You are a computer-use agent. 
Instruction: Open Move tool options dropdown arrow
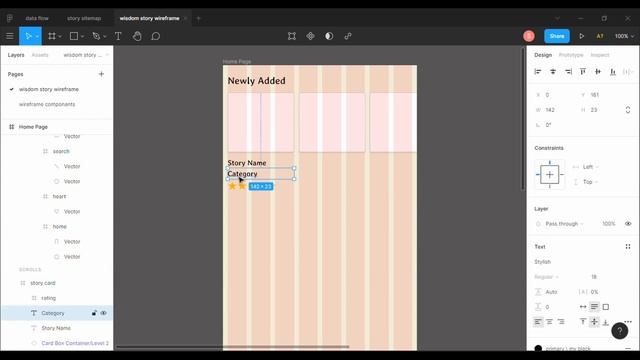click(37, 37)
